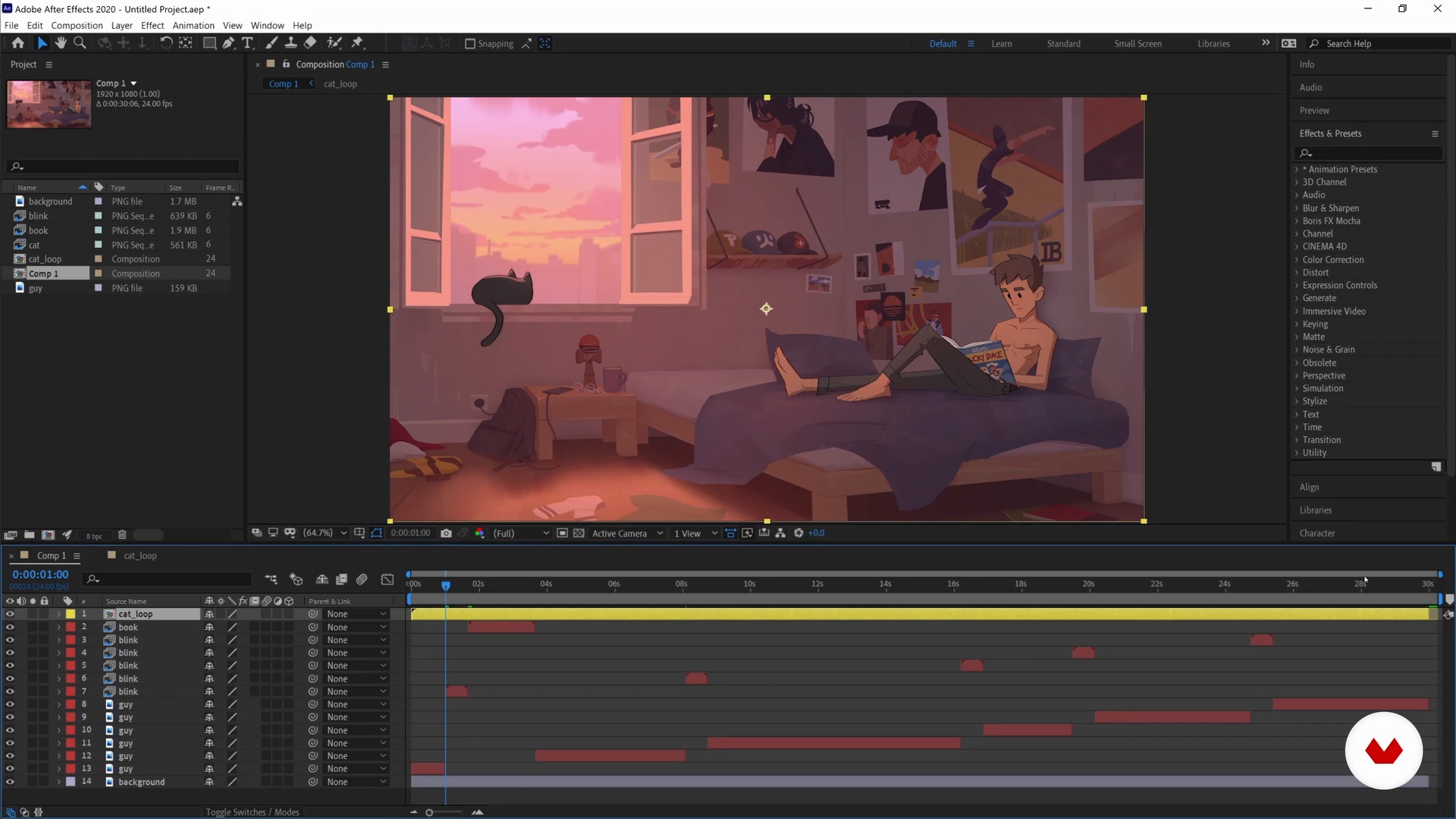This screenshot has width=1456, height=819.
Task: Toggle visibility of layer 10 guy
Action: pyautogui.click(x=10, y=730)
